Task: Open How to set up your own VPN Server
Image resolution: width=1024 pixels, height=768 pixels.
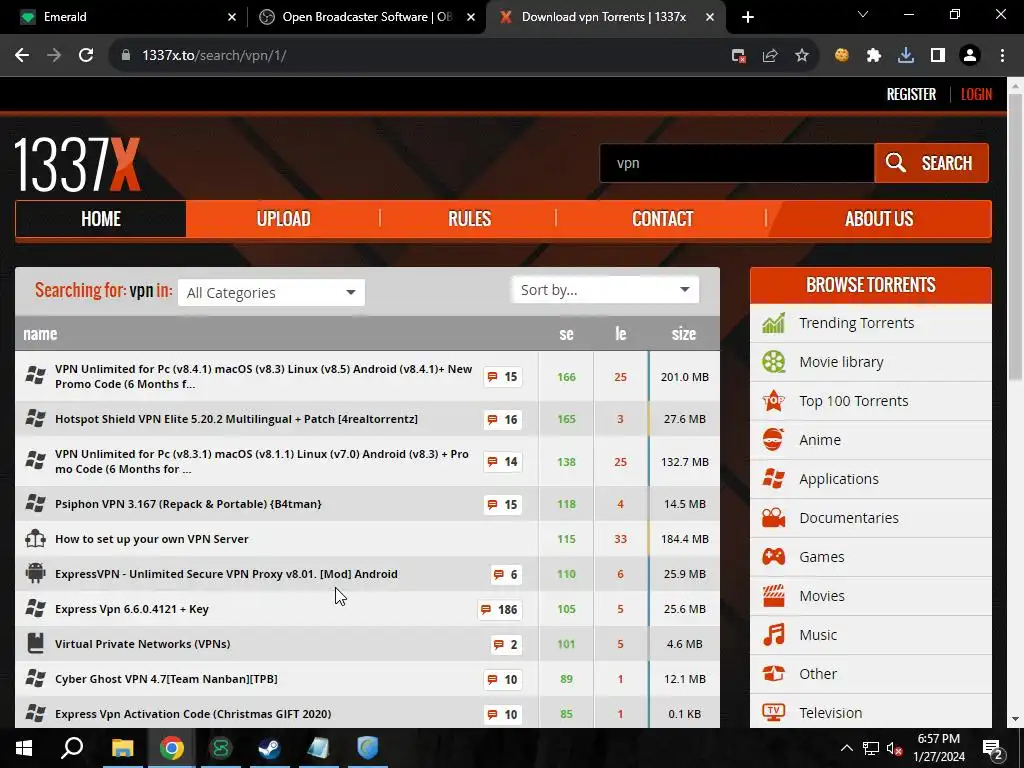Action: click(x=152, y=539)
